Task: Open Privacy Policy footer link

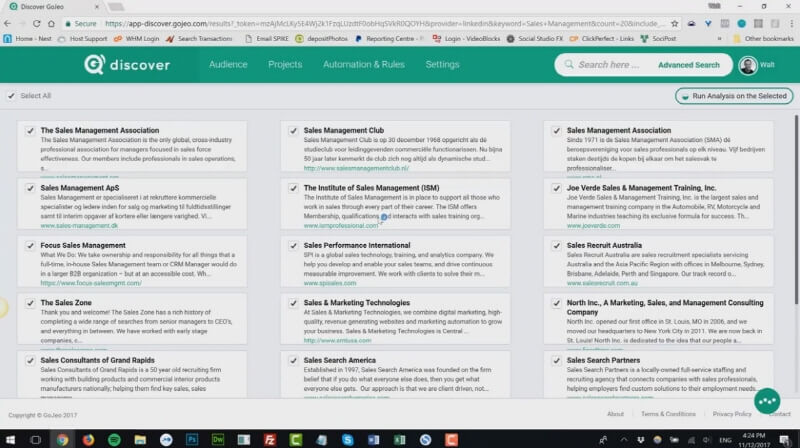Action: tap(732, 414)
